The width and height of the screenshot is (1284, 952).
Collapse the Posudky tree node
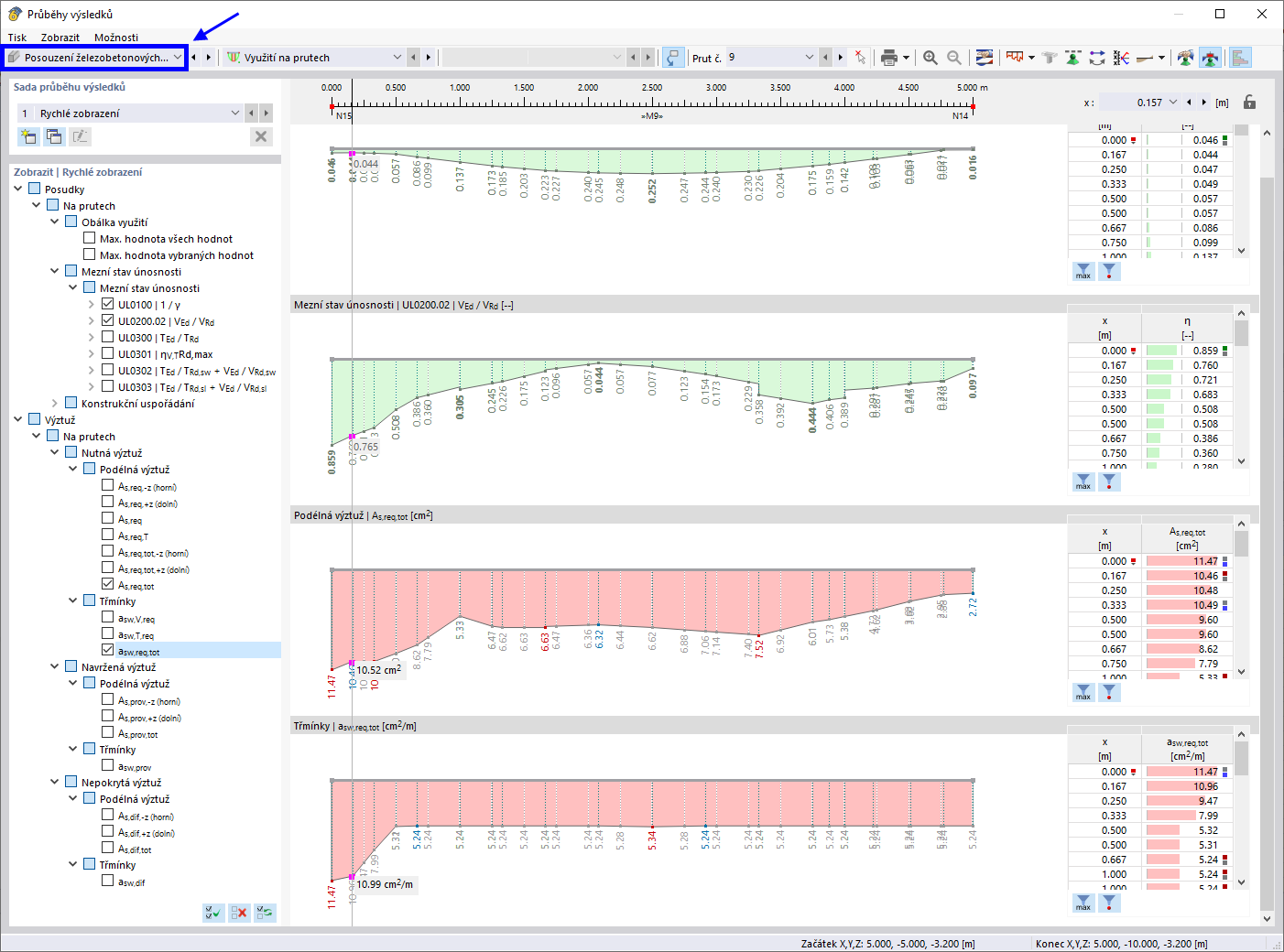(x=18, y=189)
